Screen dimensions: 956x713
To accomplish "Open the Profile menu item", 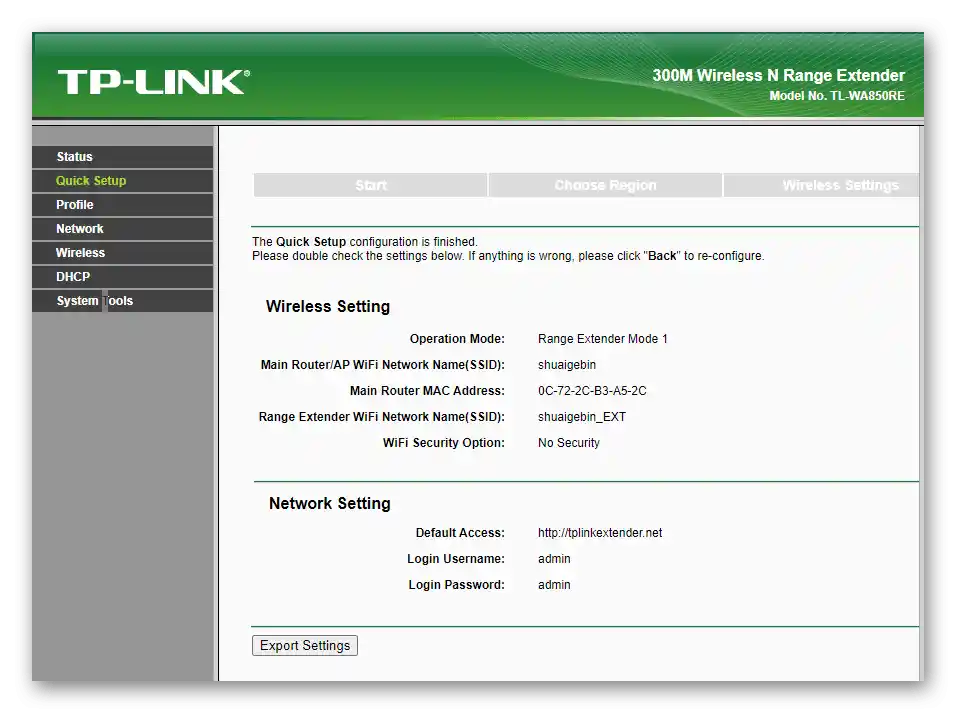I will click(x=75, y=205).
